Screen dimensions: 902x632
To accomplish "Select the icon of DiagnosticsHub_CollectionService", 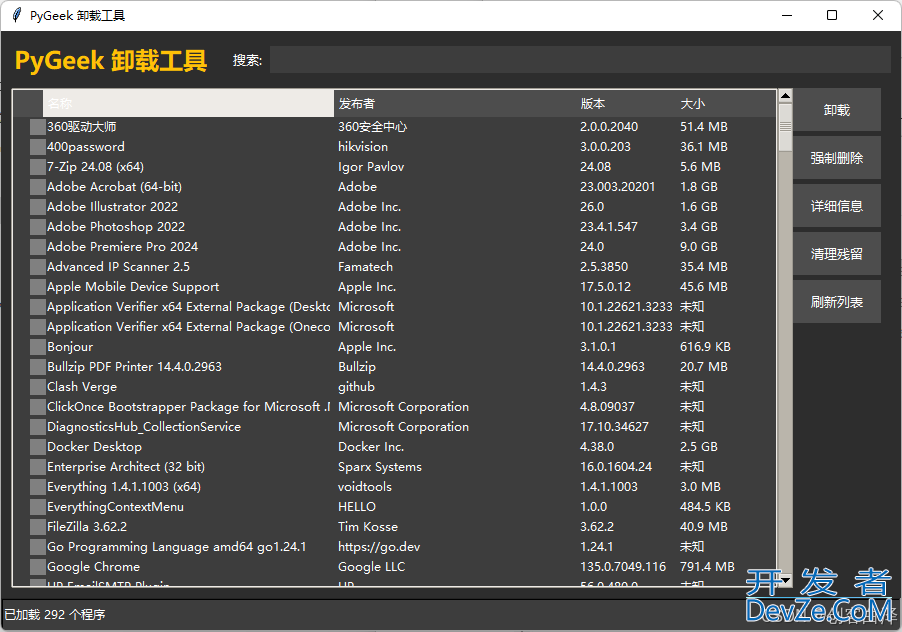I will [x=37, y=427].
